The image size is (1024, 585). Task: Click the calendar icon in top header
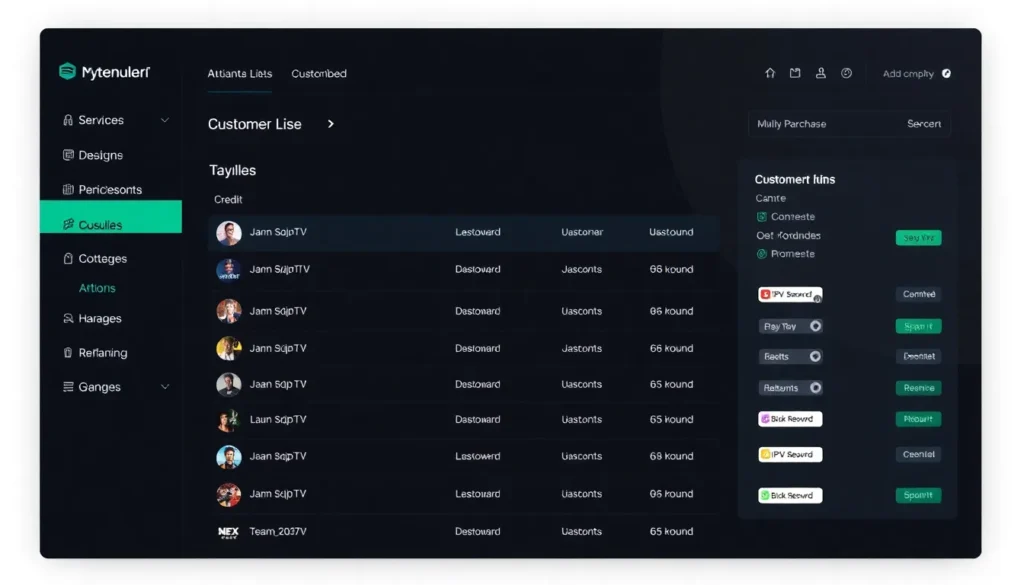tap(795, 73)
